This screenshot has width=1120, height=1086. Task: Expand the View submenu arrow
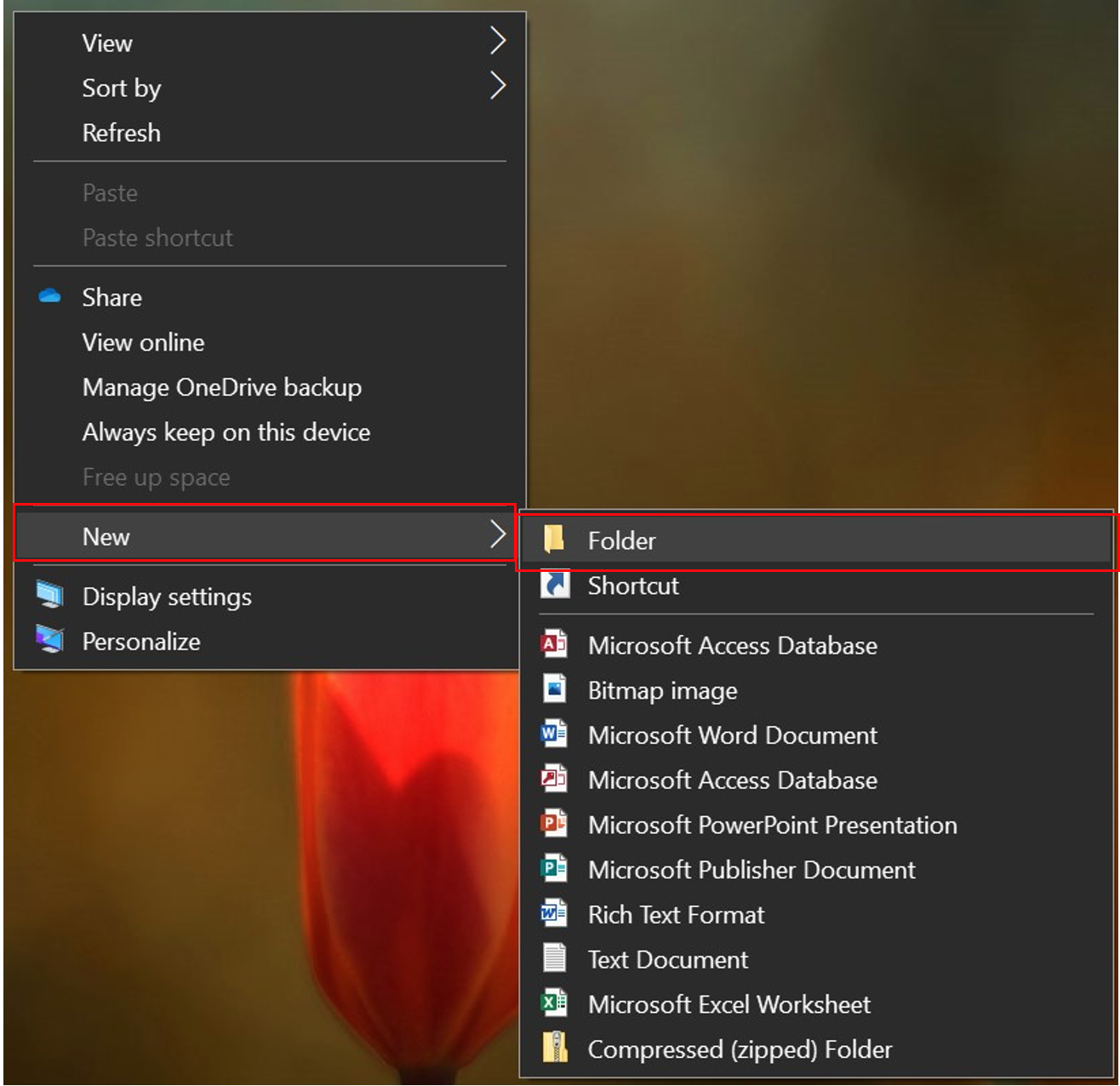(498, 41)
